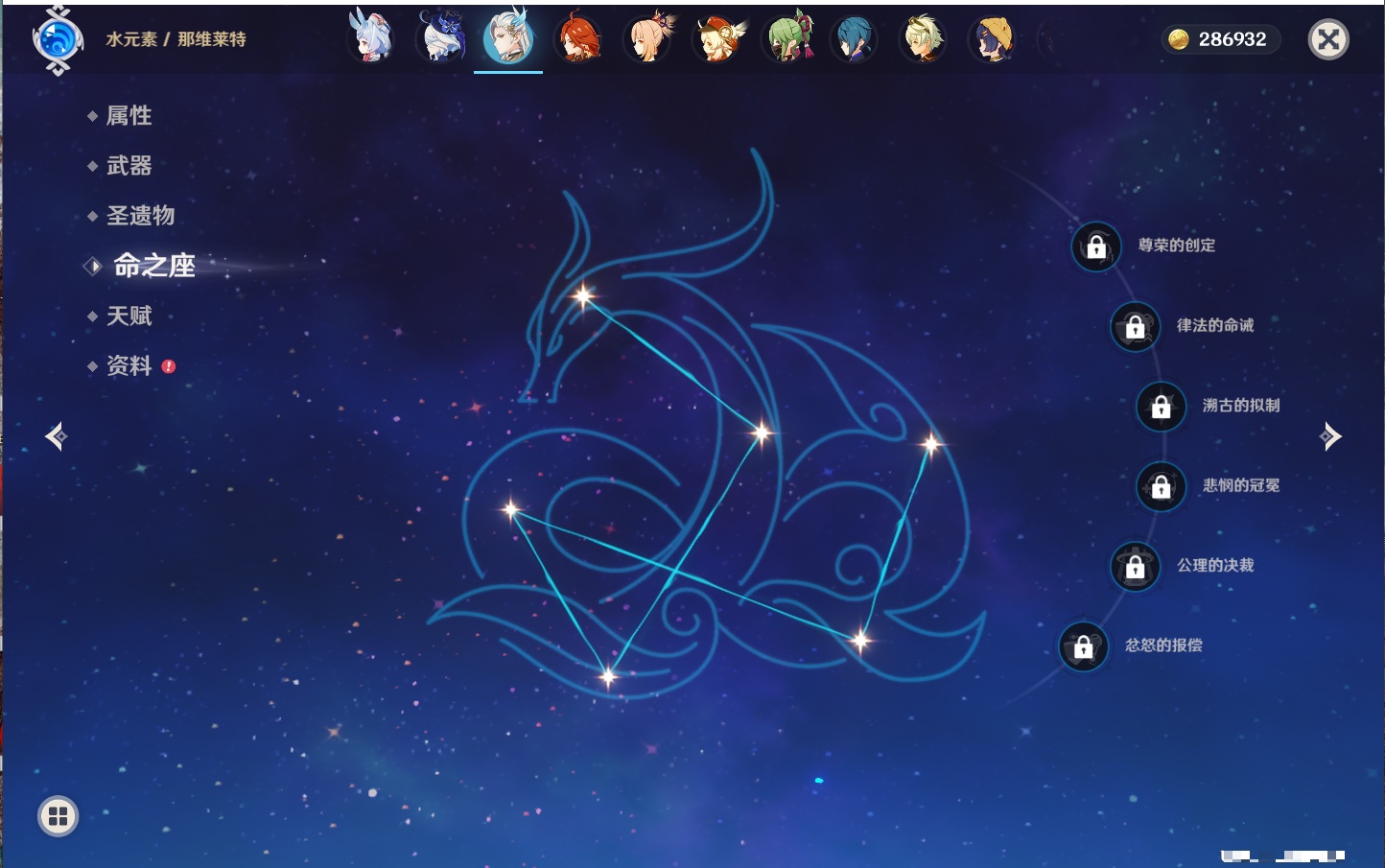Click the Hydro element emblem in top-left corner

[x=58, y=40]
